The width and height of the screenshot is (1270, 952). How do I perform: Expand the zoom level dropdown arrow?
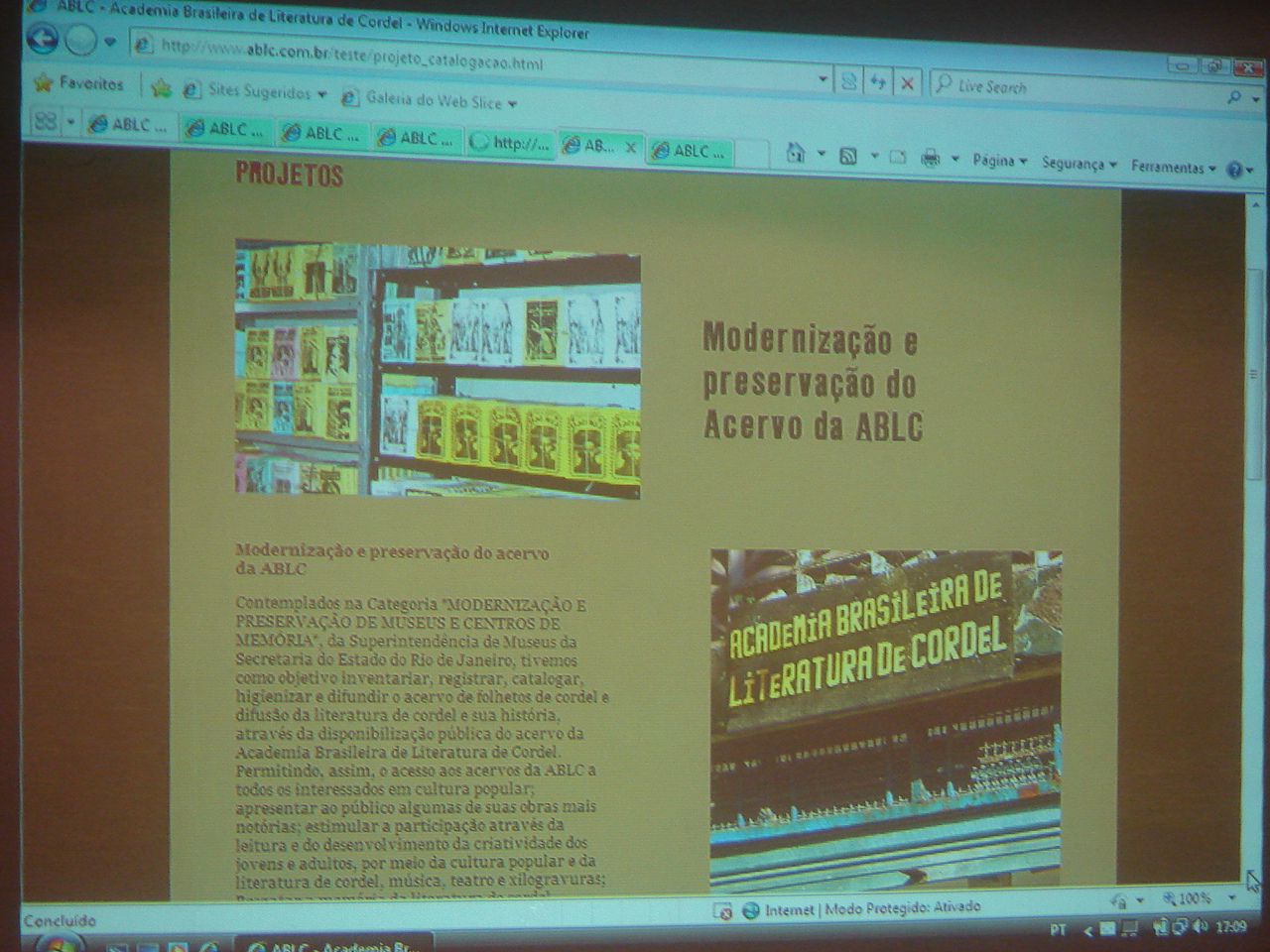(x=1231, y=897)
